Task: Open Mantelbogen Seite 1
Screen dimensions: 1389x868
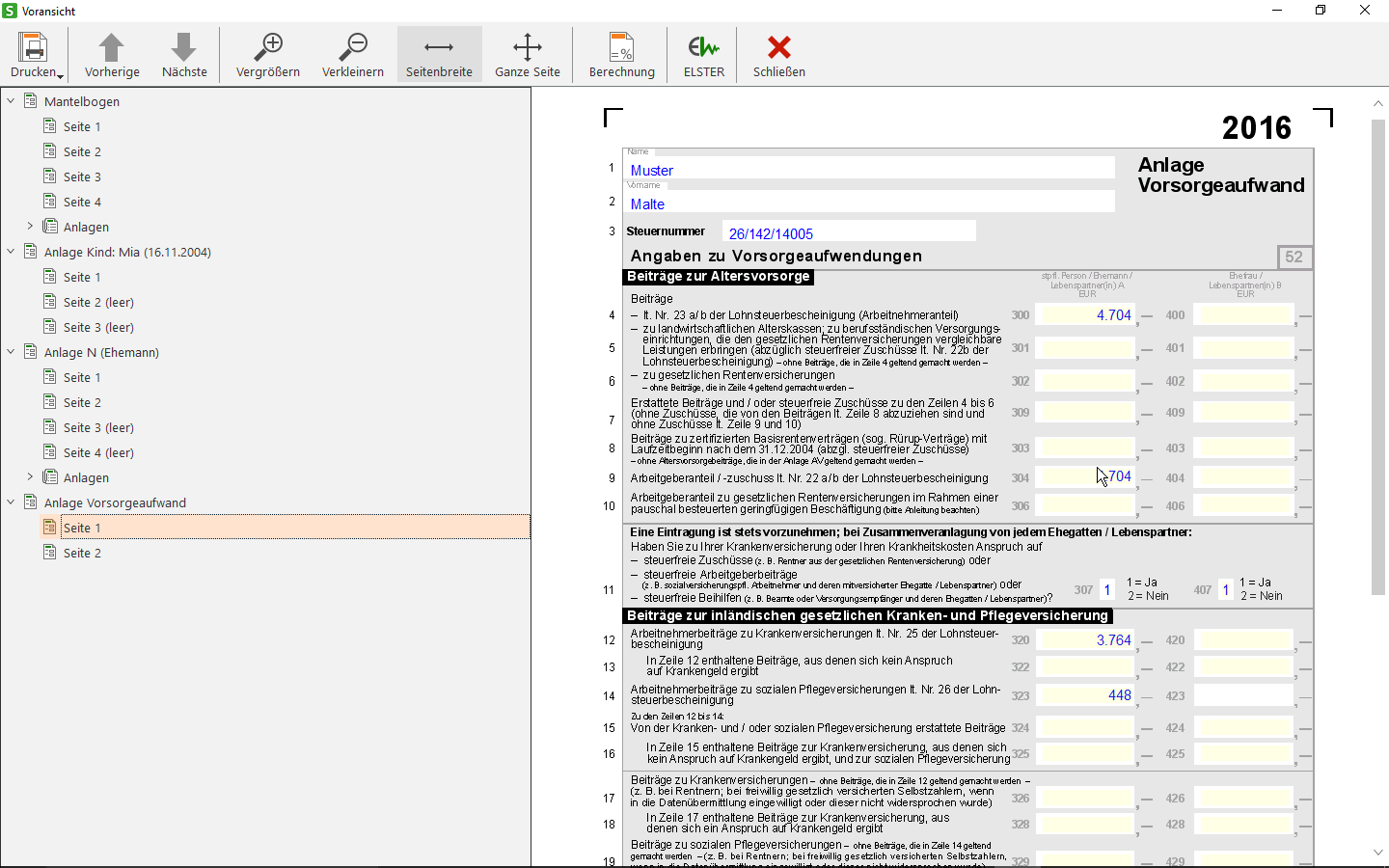Action: tap(82, 126)
